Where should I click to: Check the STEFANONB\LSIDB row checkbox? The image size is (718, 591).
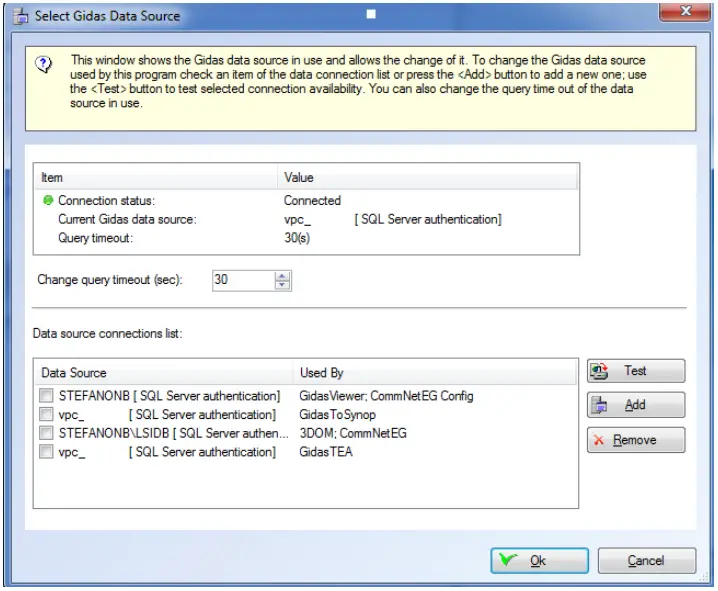pyautogui.click(x=46, y=433)
